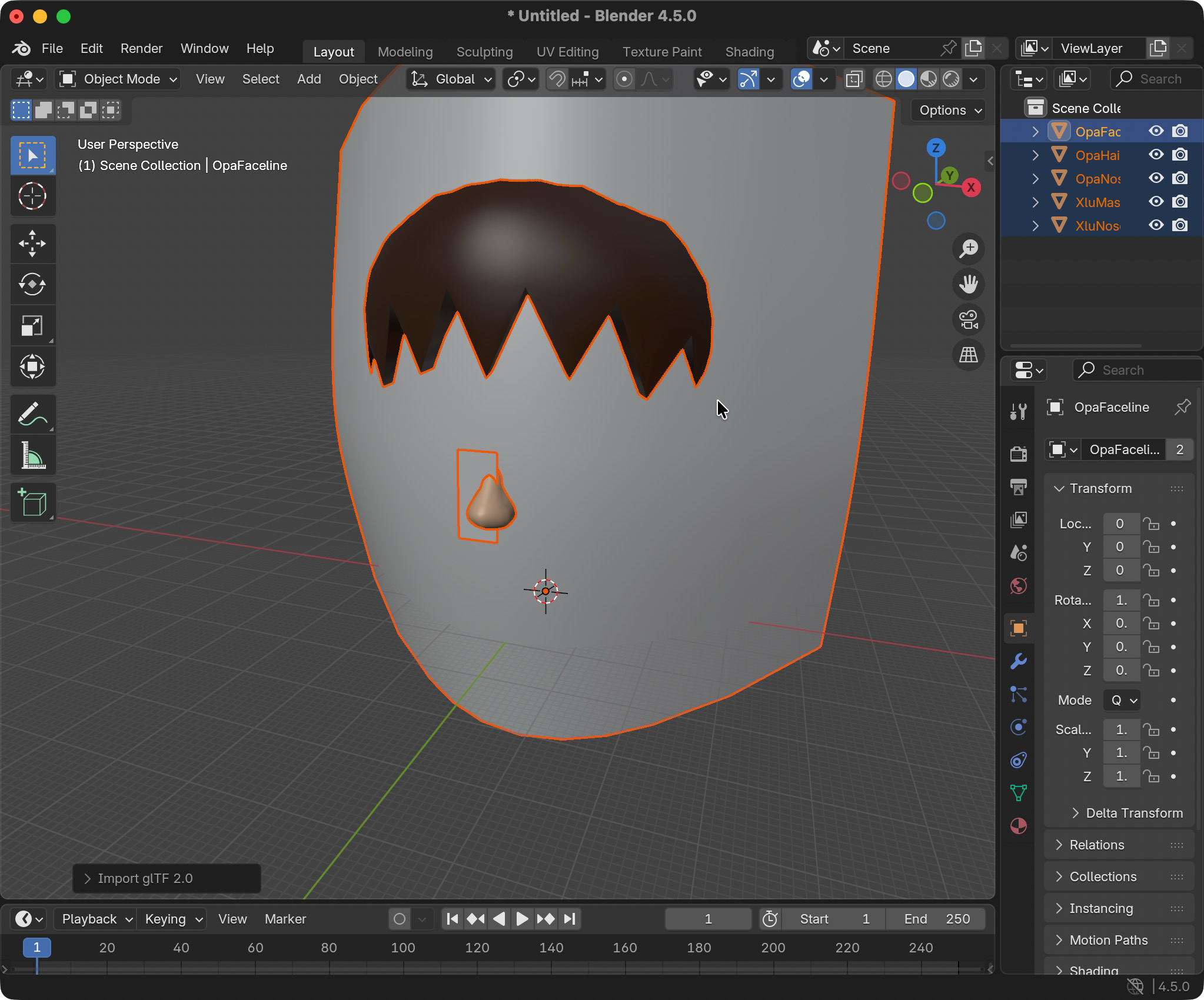Viewport: 1204px width, 1000px height.
Task: Click the Add Cube tool
Action: 32,503
